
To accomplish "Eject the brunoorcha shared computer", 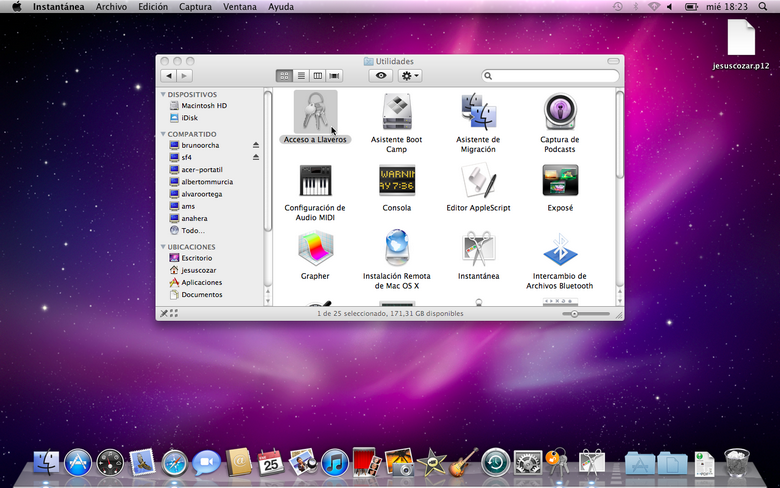I will point(256,145).
